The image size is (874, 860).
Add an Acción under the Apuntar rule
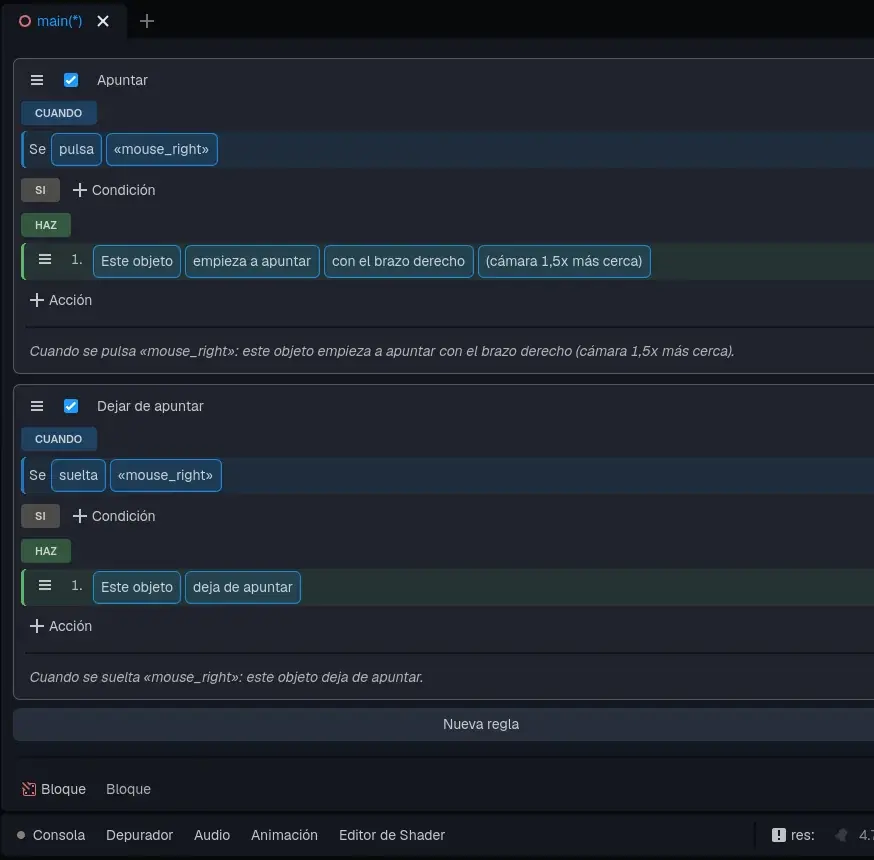pyautogui.click(x=61, y=300)
